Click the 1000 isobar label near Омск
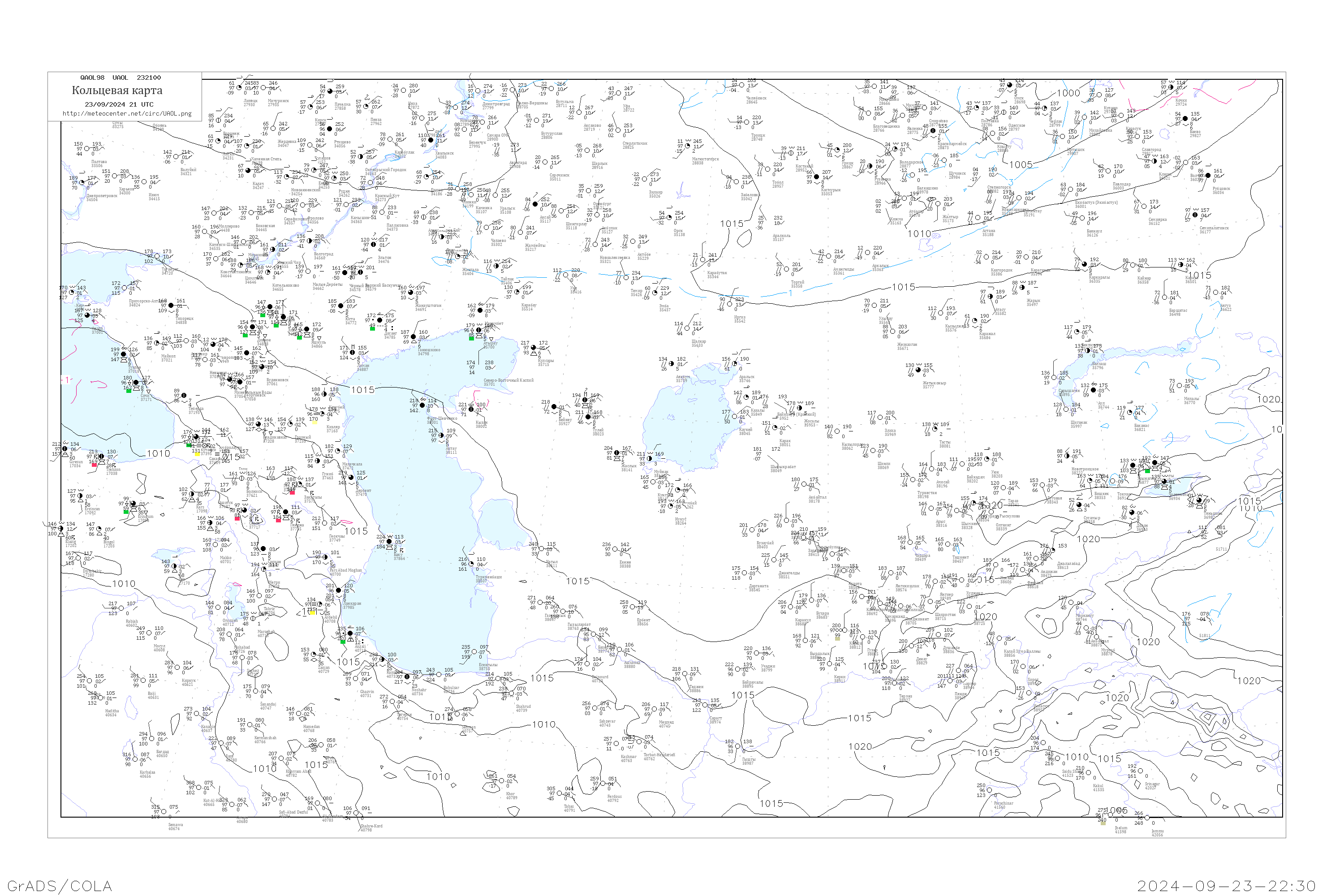This screenshot has width=1344, height=896. click(1068, 93)
